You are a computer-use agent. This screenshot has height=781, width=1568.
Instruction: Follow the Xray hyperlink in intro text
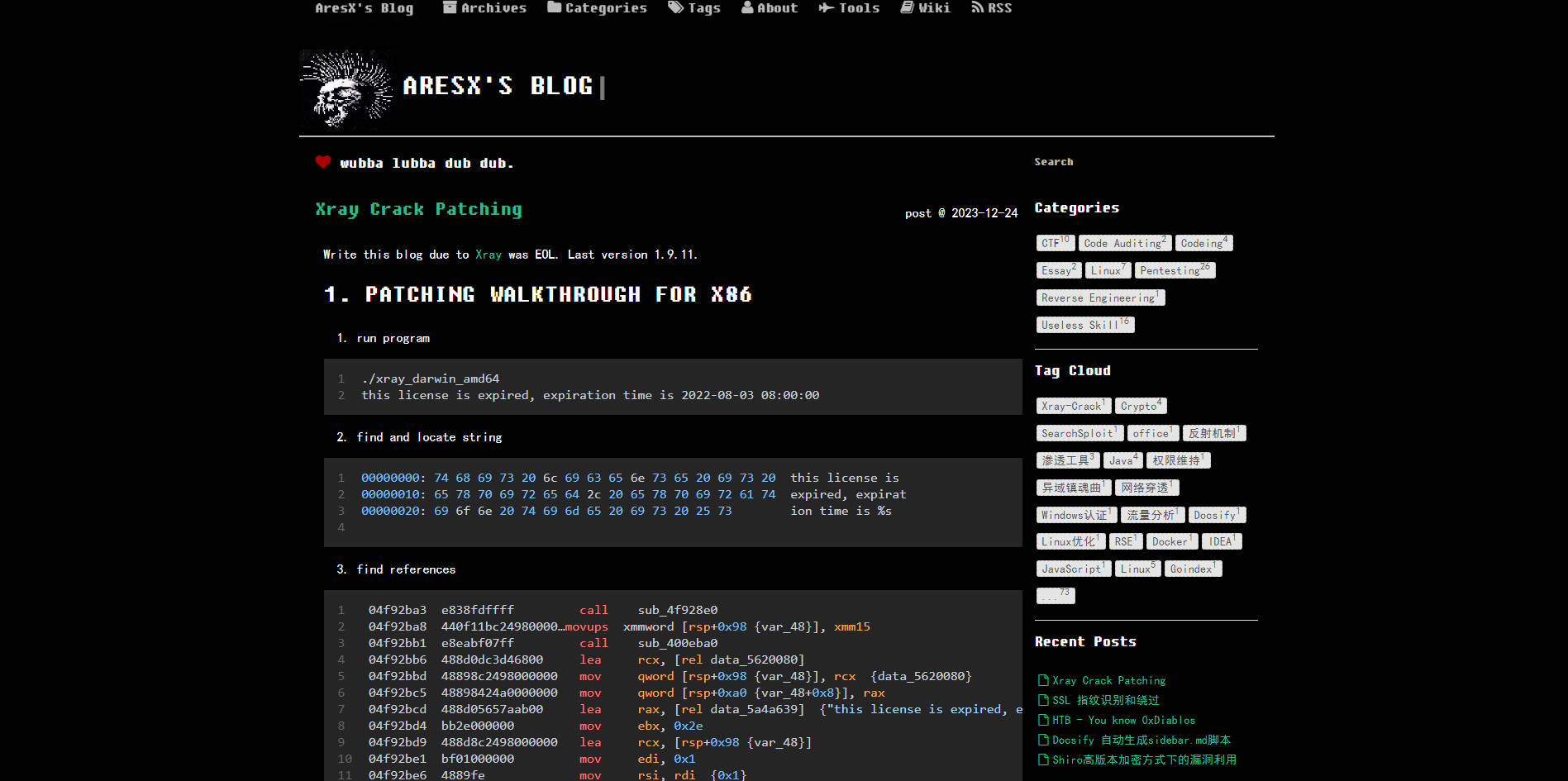tap(488, 255)
